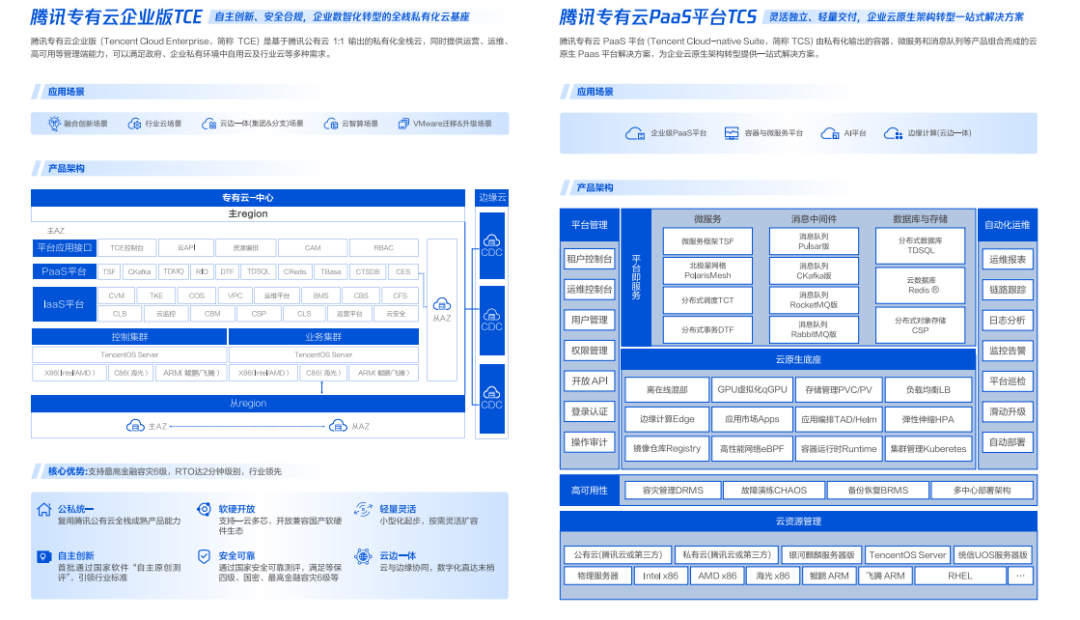Click the TKE box
The height and width of the screenshot is (620, 1080).
[x=156, y=296]
